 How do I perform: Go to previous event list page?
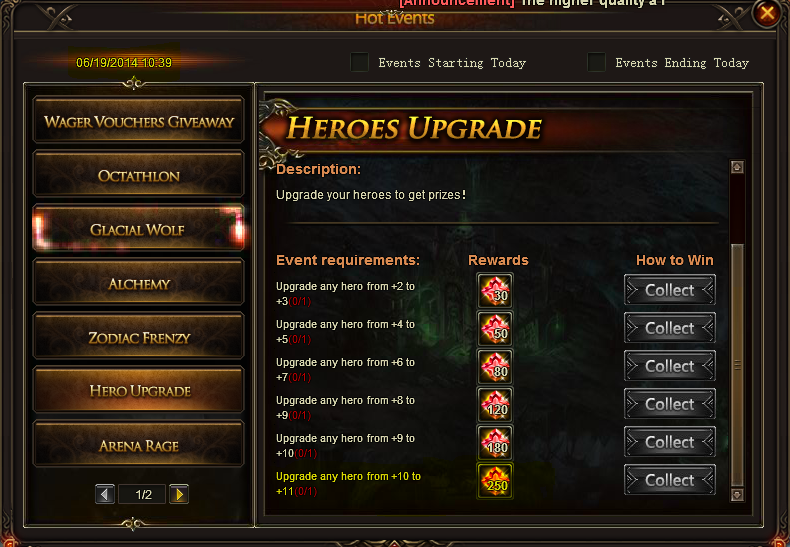pyautogui.click(x=105, y=495)
